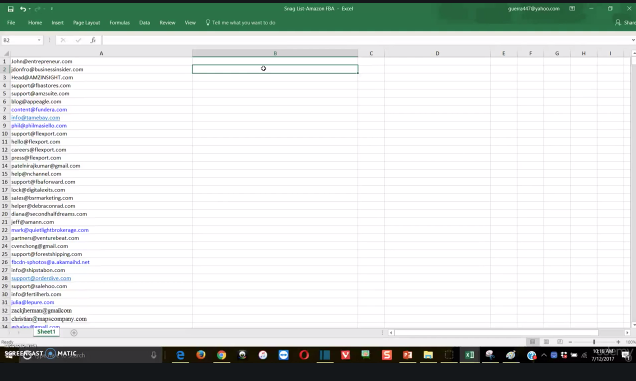The height and width of the screenshot is (381, 636).
Task: Expand the formula bar with the chevron
Action: [x=633, y=40]
